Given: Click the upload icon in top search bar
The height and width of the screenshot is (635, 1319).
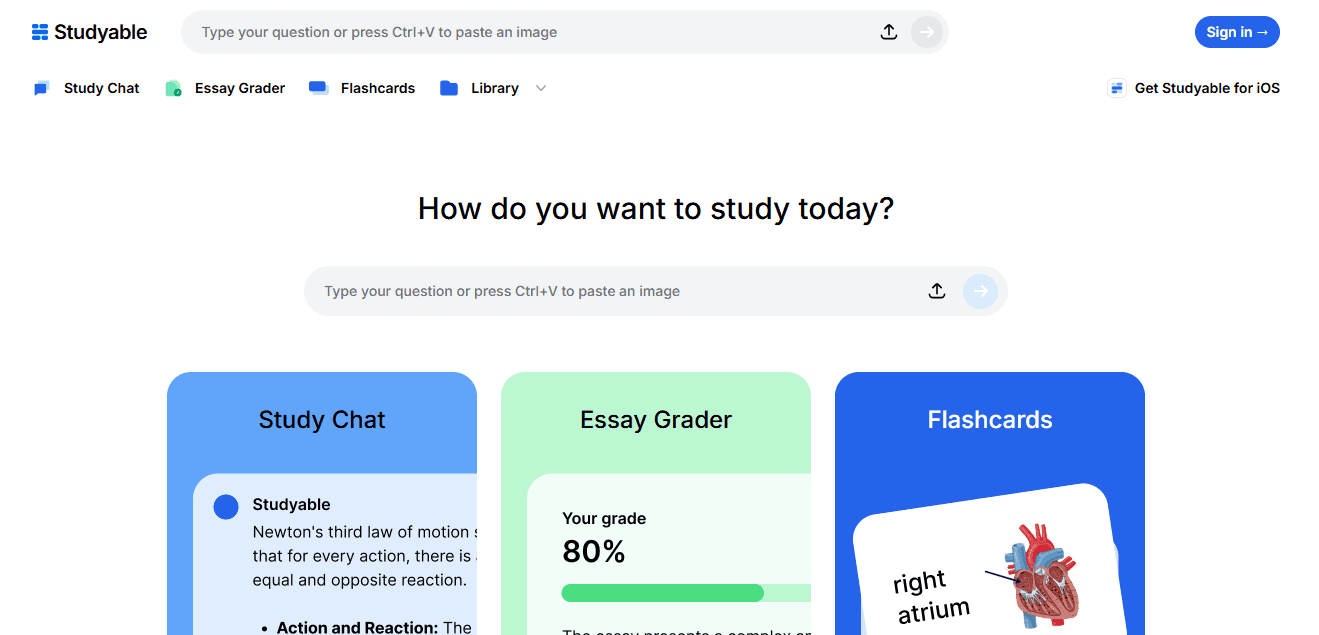Looking at the screenshot, I should pos(889,31).
